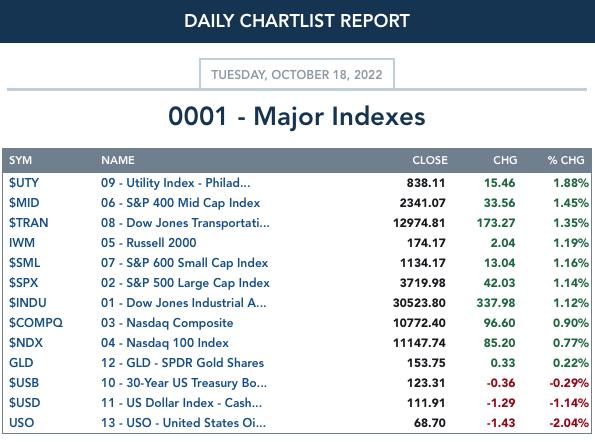Open 03 - Nasdaq Composite chart
The image size is (595, 442).
click(x=167, y=323)
